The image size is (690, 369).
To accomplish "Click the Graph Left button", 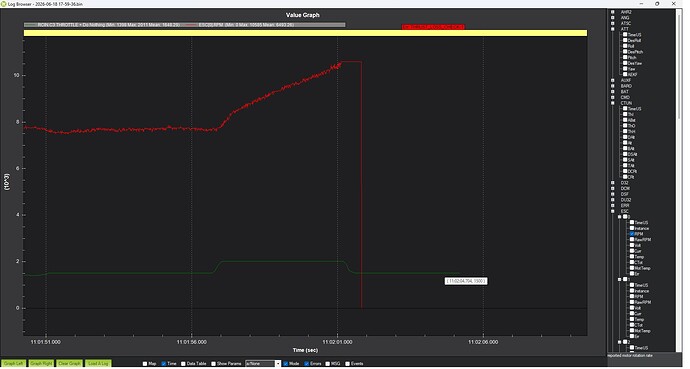I will pos(14,363).
